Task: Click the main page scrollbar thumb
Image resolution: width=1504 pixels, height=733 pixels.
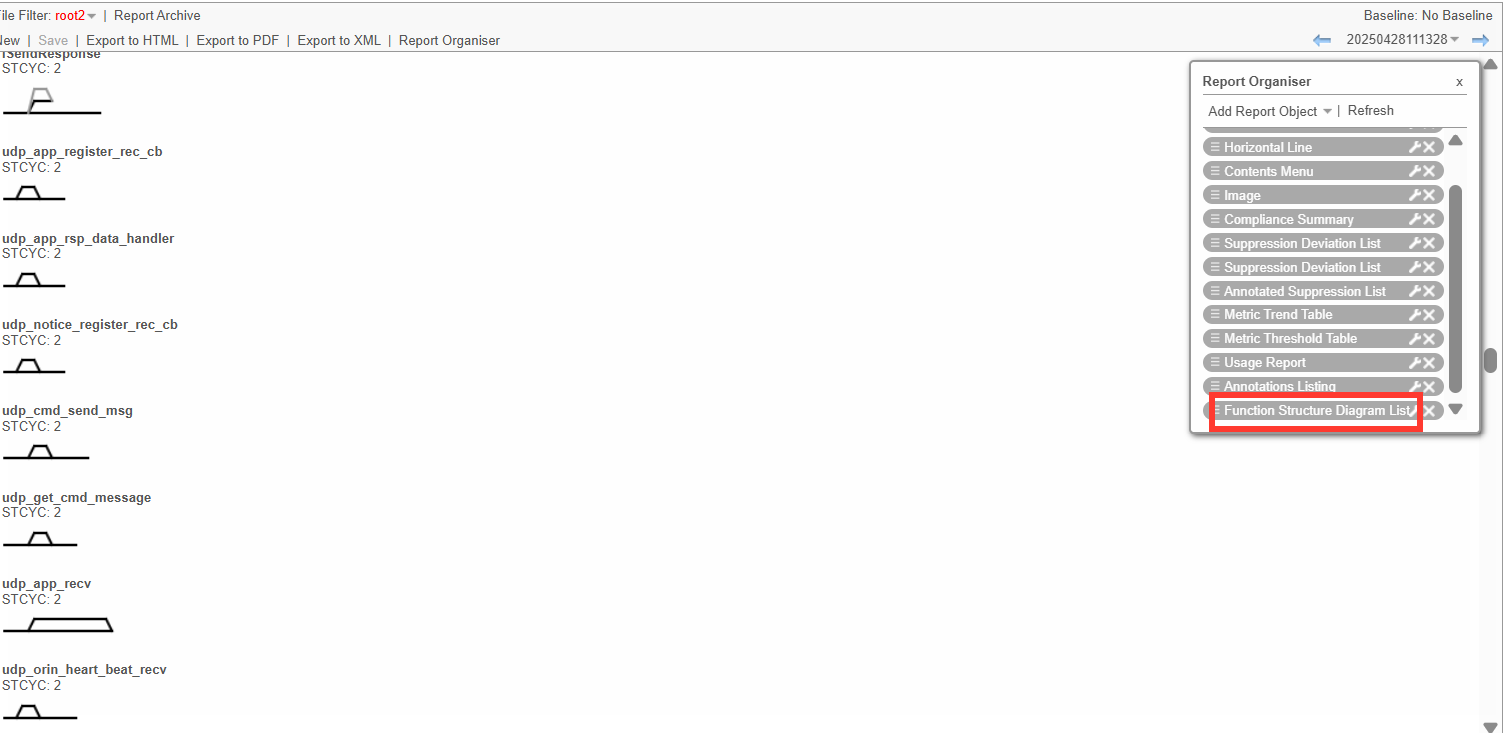Action: click(x=1490, y=360)
